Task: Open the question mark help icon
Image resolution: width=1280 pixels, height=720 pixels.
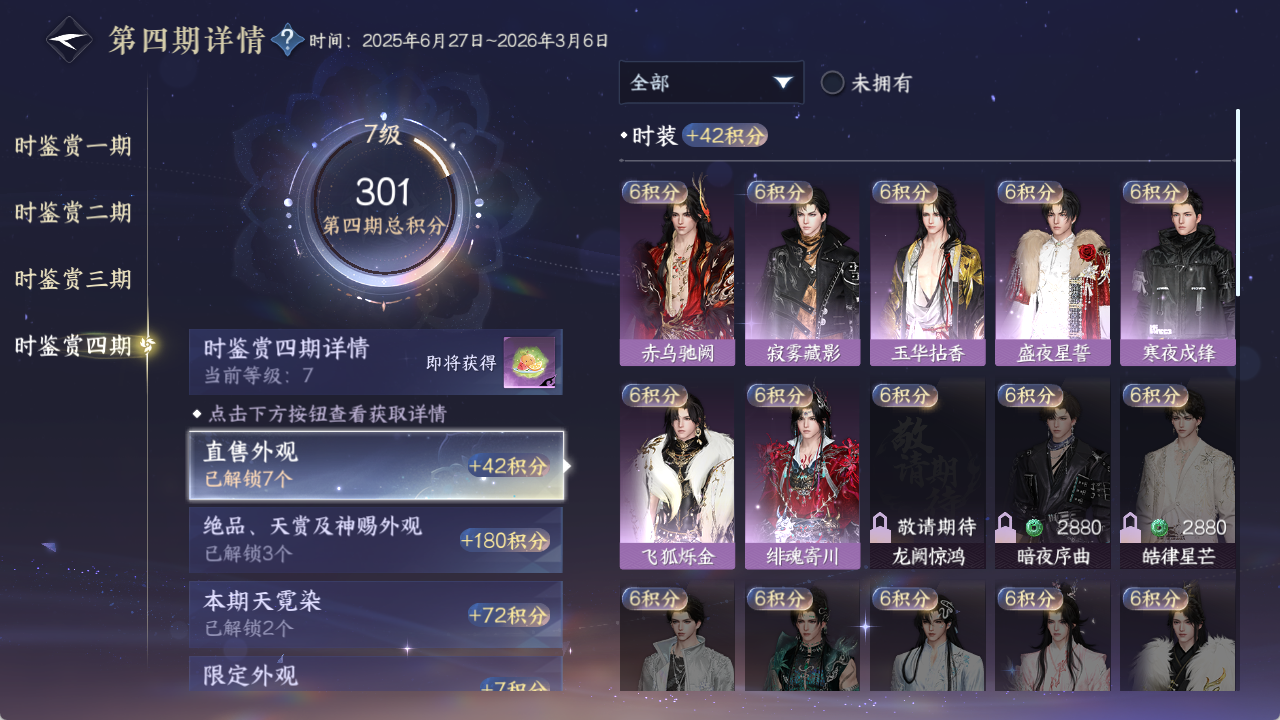Action: pos(288,40)
